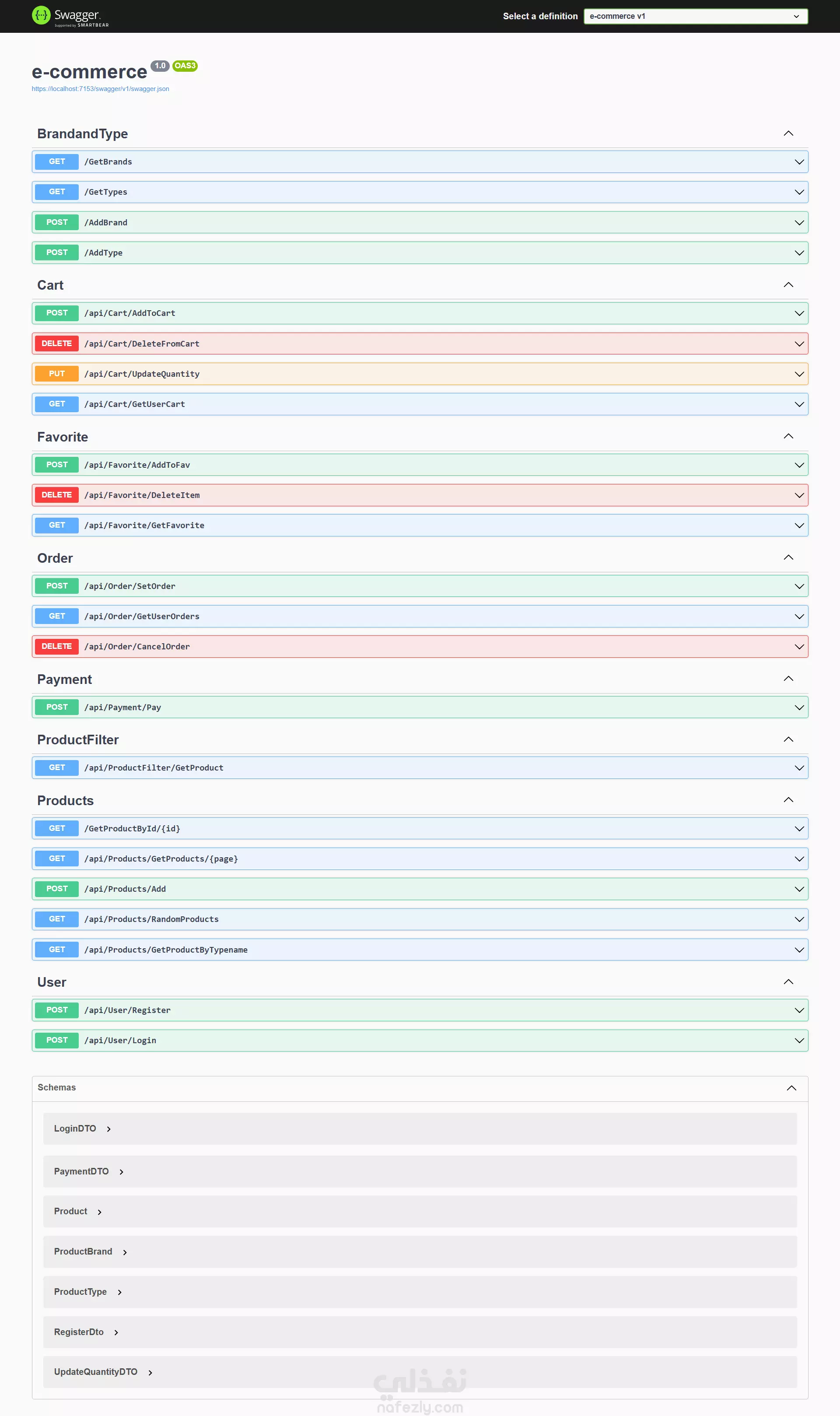Screen dimensions: 840x1416
Task: Expand the PaymentDTO schema
Action: point(81,1171)
